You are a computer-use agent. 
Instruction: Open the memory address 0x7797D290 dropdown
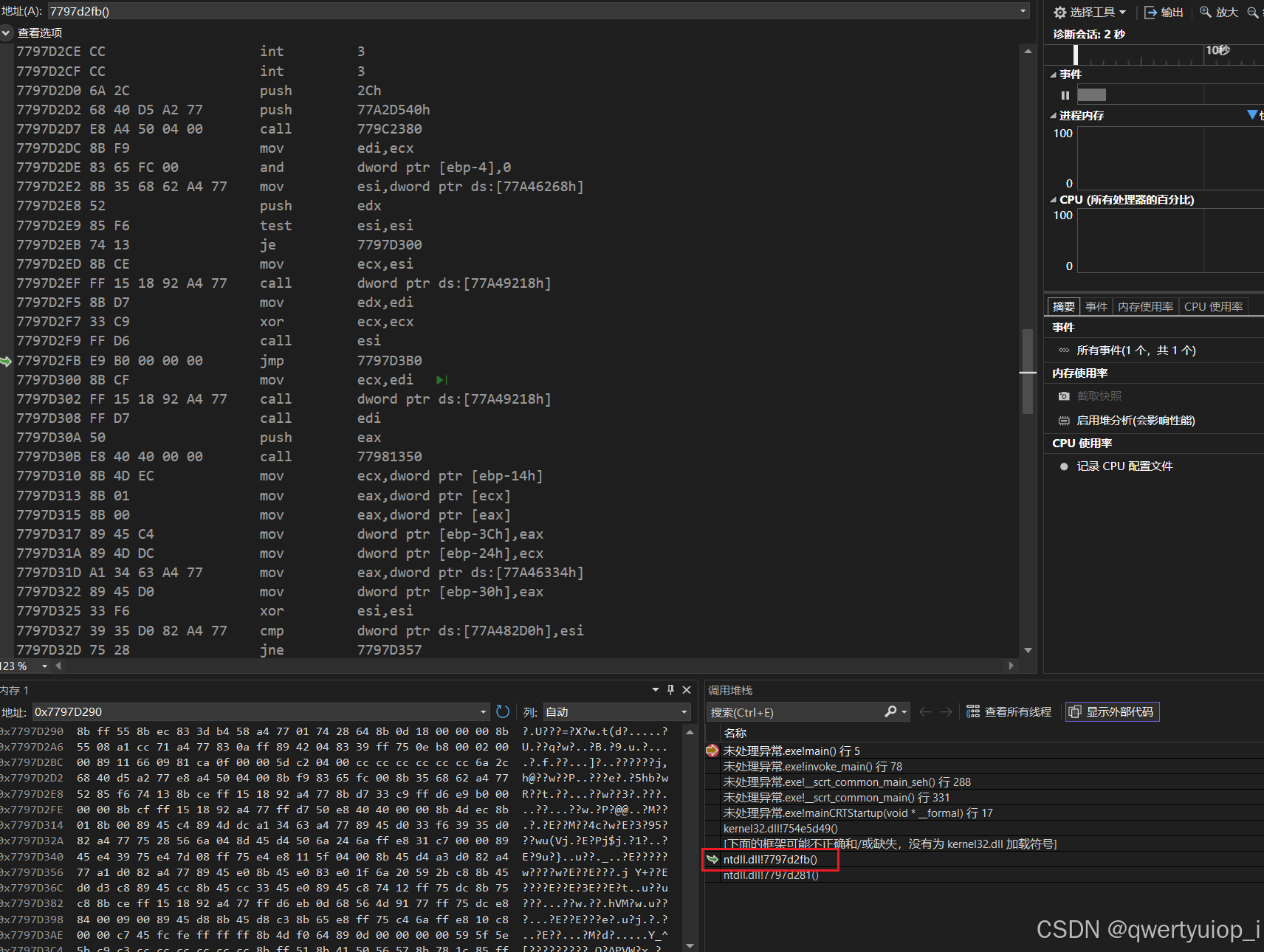(x=484, y=711)
